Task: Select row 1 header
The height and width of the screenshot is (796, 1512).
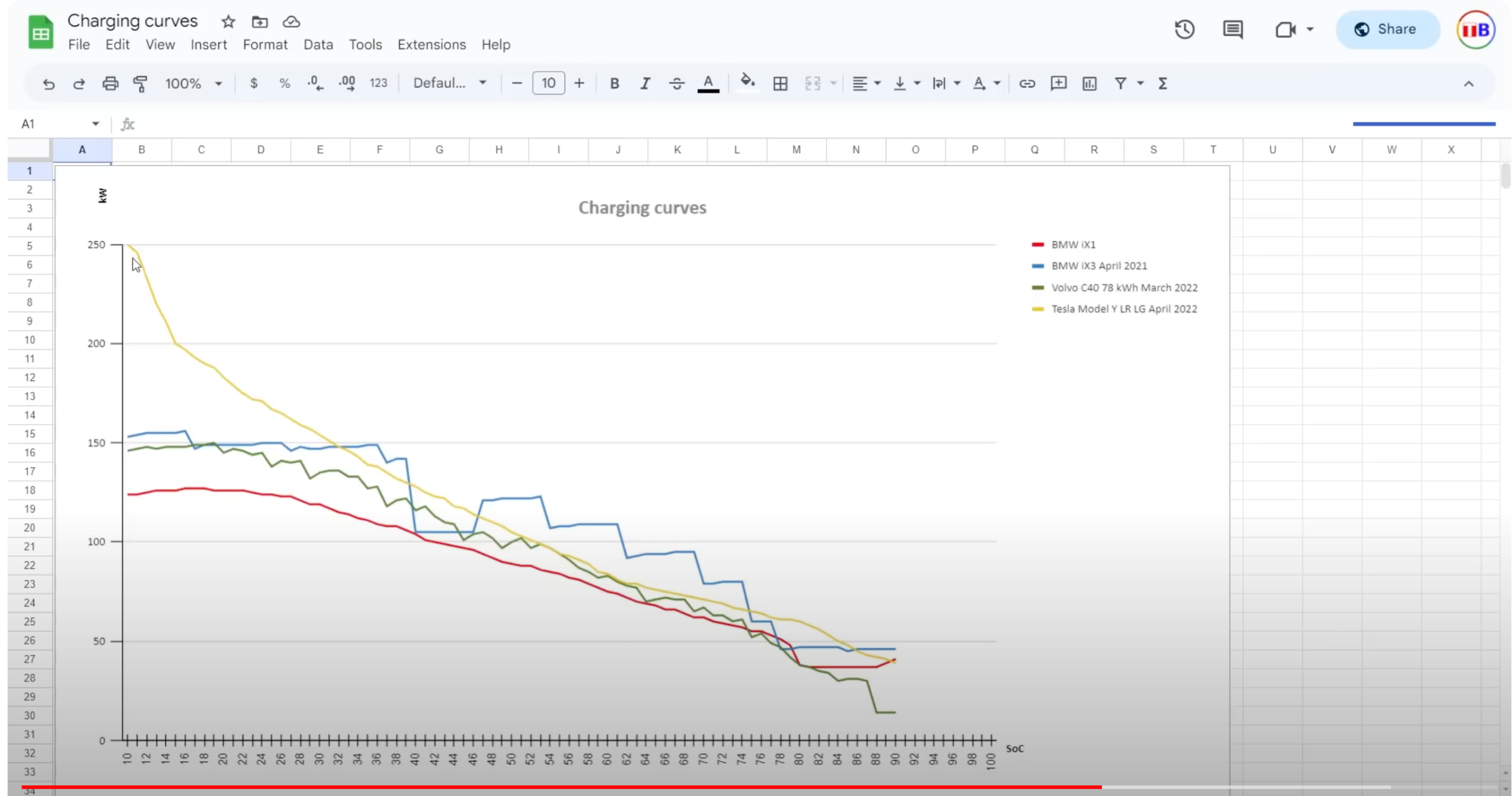Action: pos(29,171)
